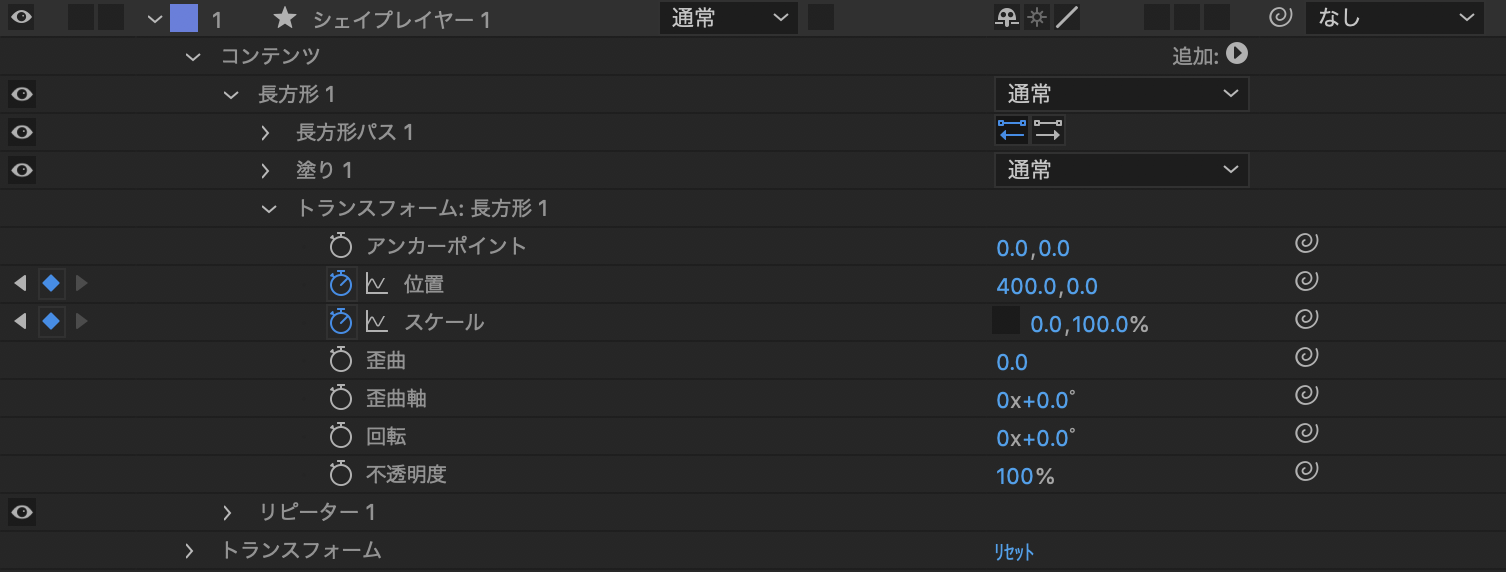1506x572 pixels.
Task: Click the 歪曲軸 value 0x+0.0°
Action: point(1036,400)
